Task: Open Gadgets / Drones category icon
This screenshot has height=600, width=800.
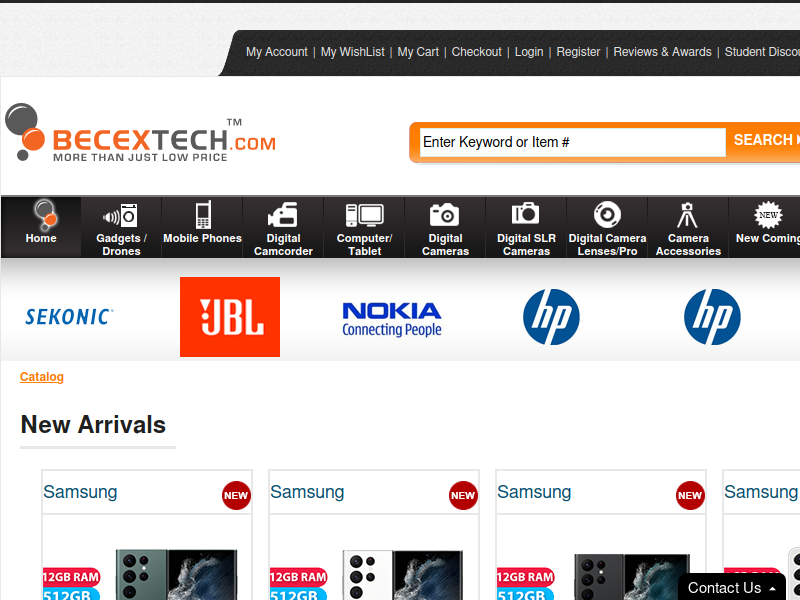Action: coord(120,215)
